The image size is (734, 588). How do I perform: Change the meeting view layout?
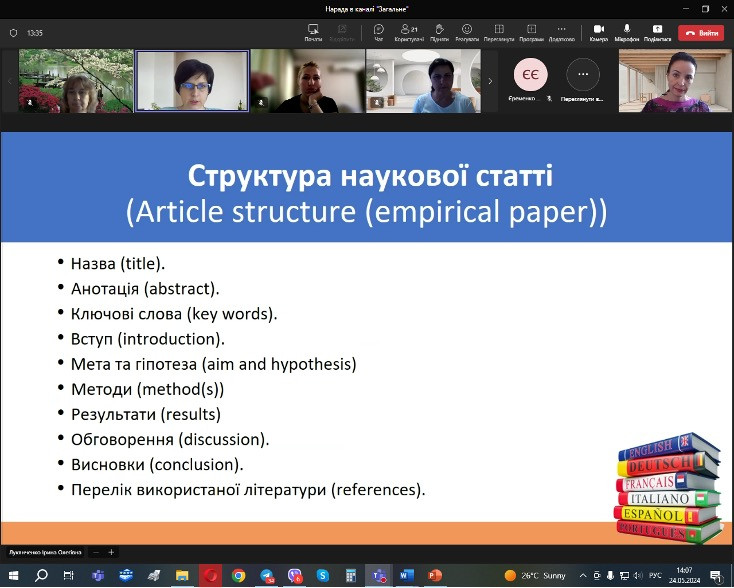[497, 31]
